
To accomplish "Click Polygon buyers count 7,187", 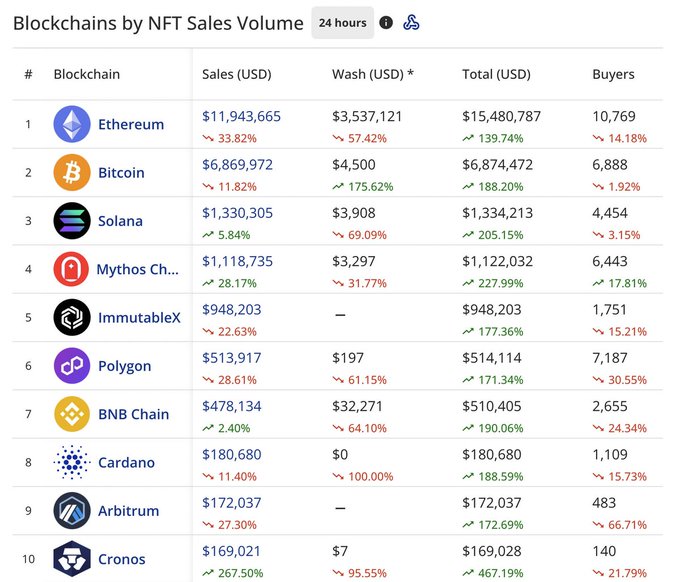I will tap(610, 358).
